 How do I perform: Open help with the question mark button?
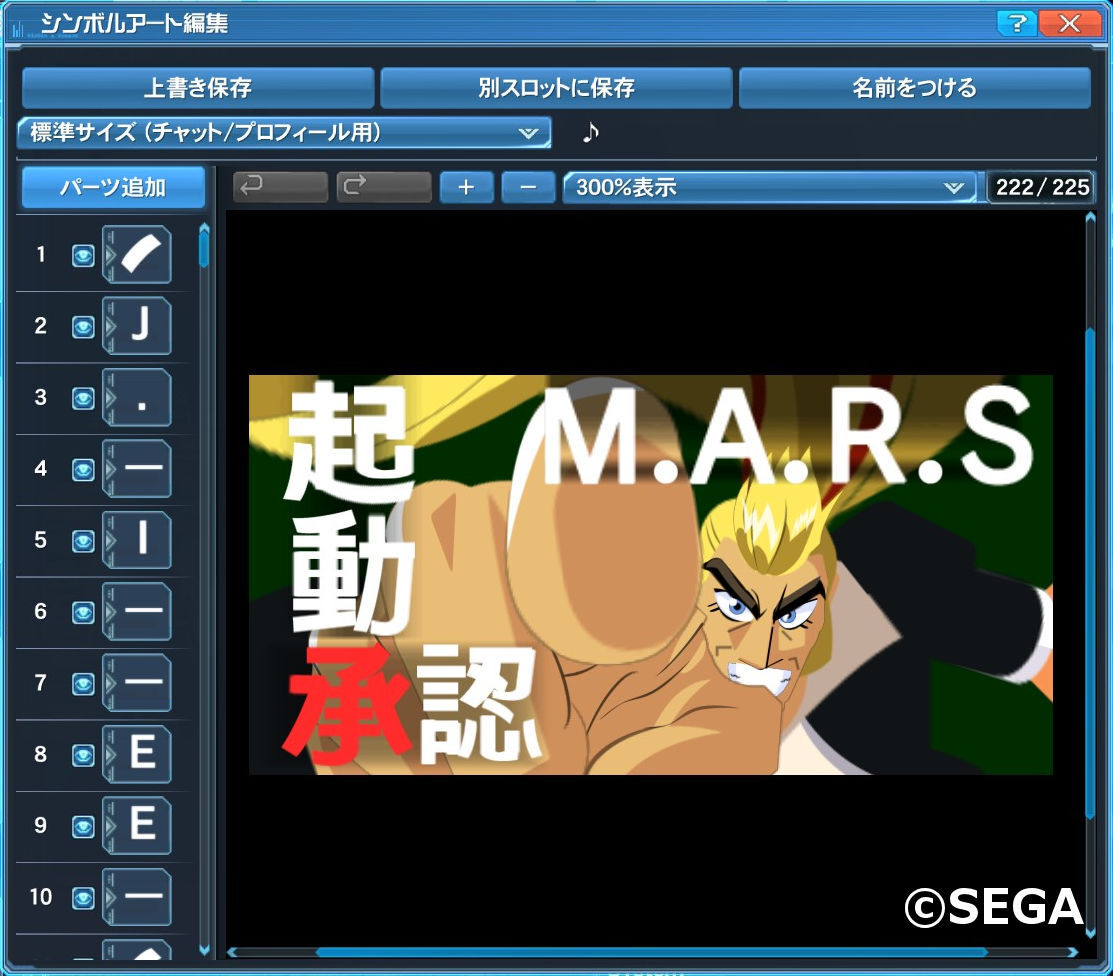tap(1016, 23)
